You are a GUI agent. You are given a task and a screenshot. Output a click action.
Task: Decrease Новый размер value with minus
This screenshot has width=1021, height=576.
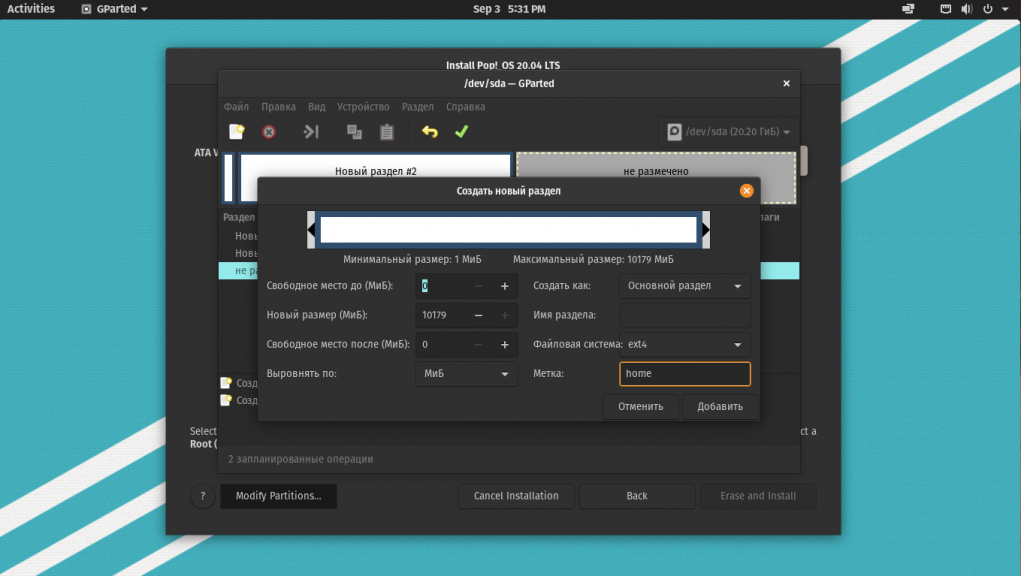pyautogui.click(x=478, y=316)
